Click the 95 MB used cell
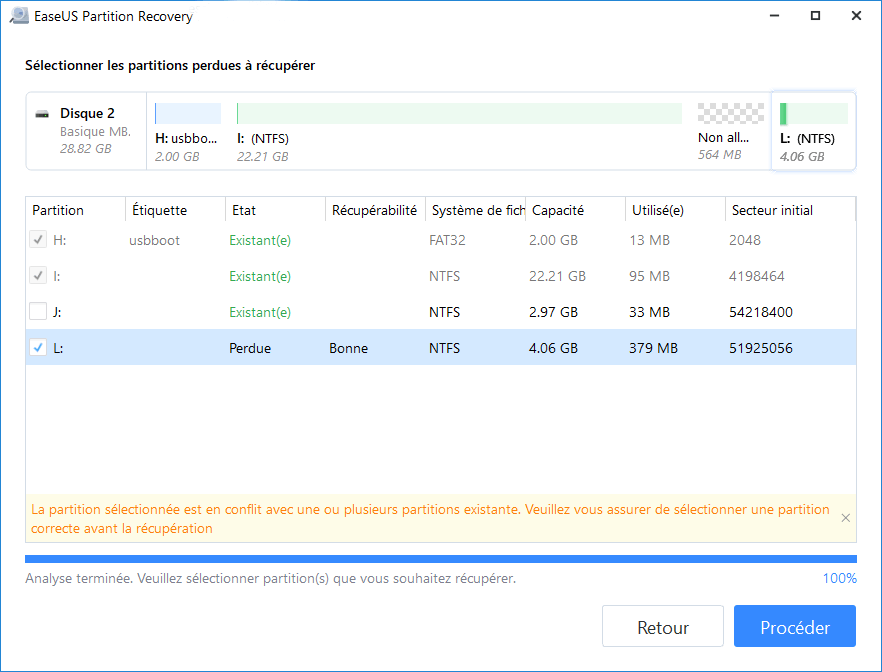 point(649,276)
